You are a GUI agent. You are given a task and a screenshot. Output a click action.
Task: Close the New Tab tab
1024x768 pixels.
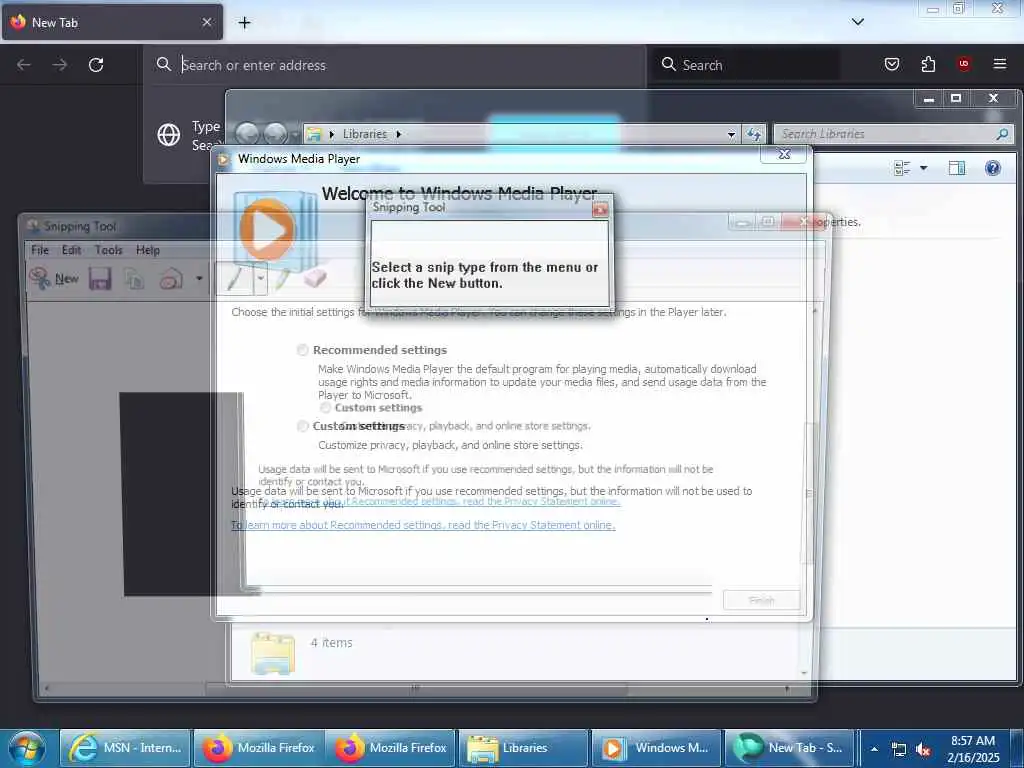coord(206,22)
